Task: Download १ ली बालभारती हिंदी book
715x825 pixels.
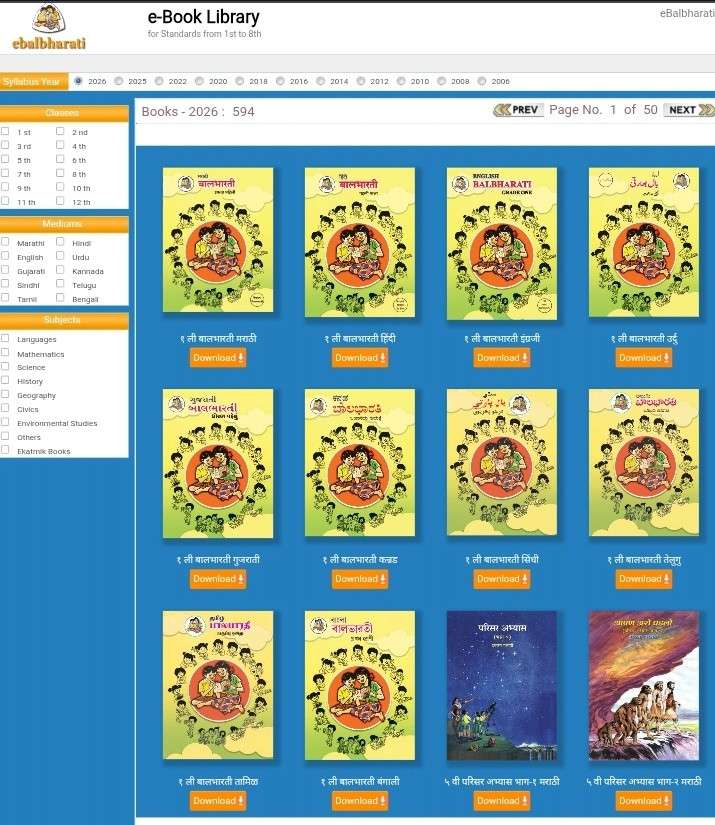Action: click(360, 358)
